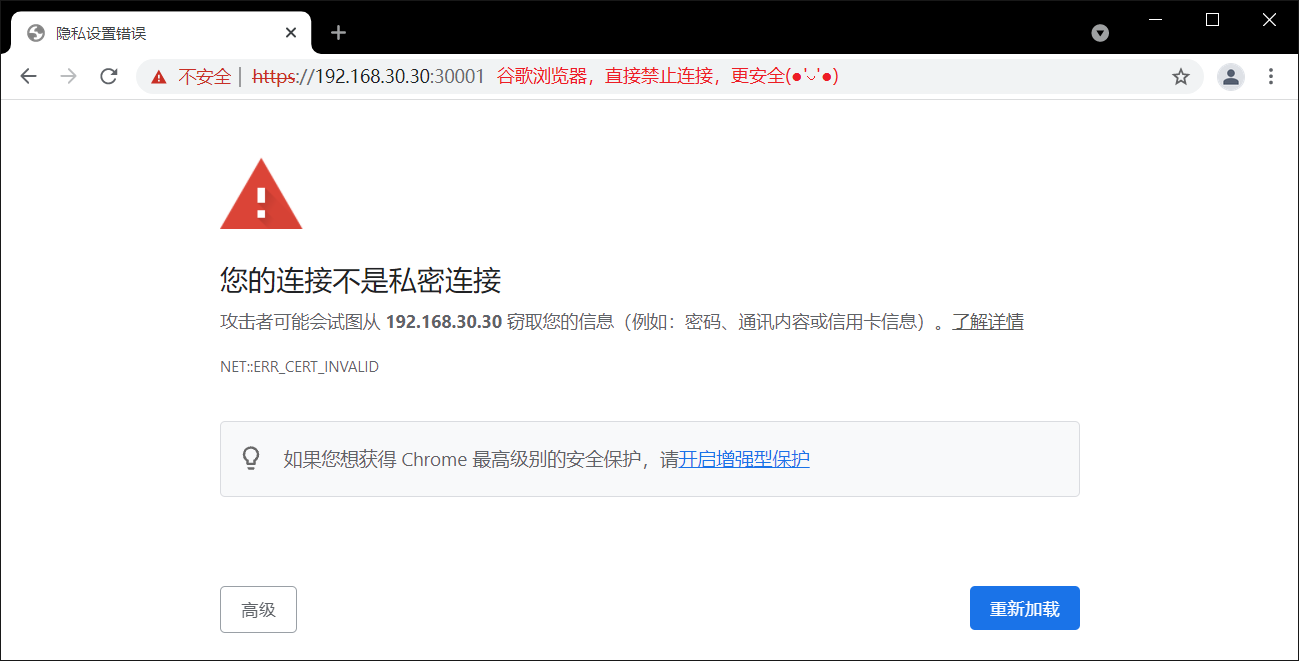Click the 高级 button

[258, 609]
